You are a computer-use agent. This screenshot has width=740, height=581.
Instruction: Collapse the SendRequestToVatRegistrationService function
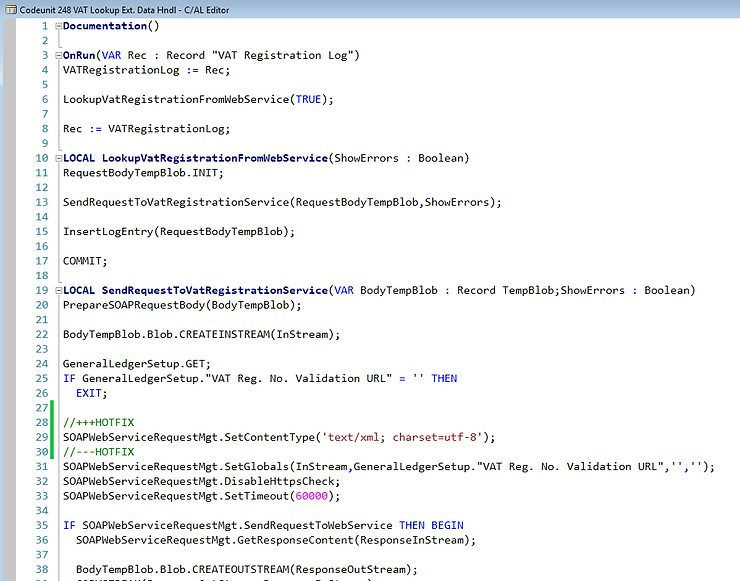[x=58, y=290]
